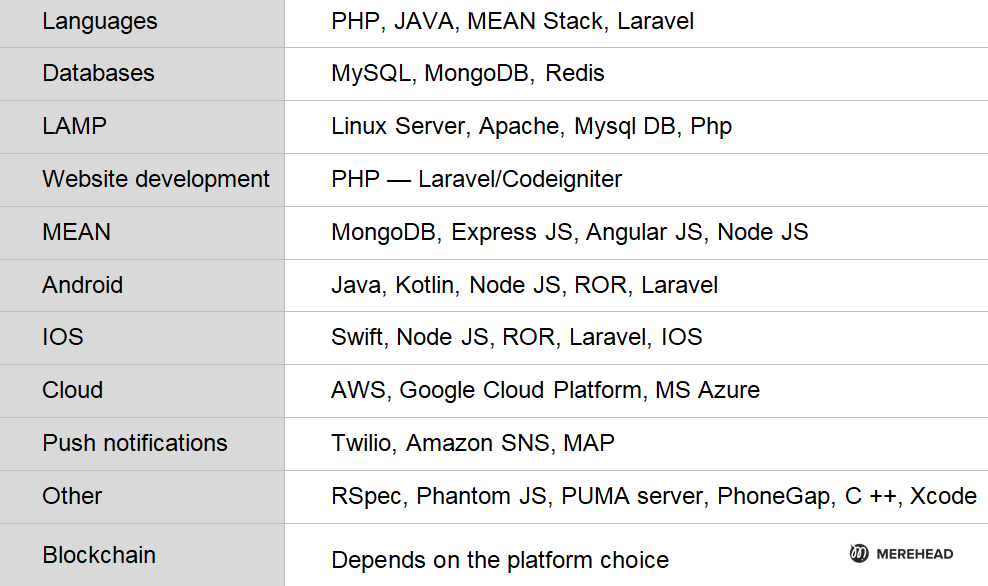Select the Twilio, Amazon SNS, MAP cell
The image size is (988, 586).
[472, 443]
